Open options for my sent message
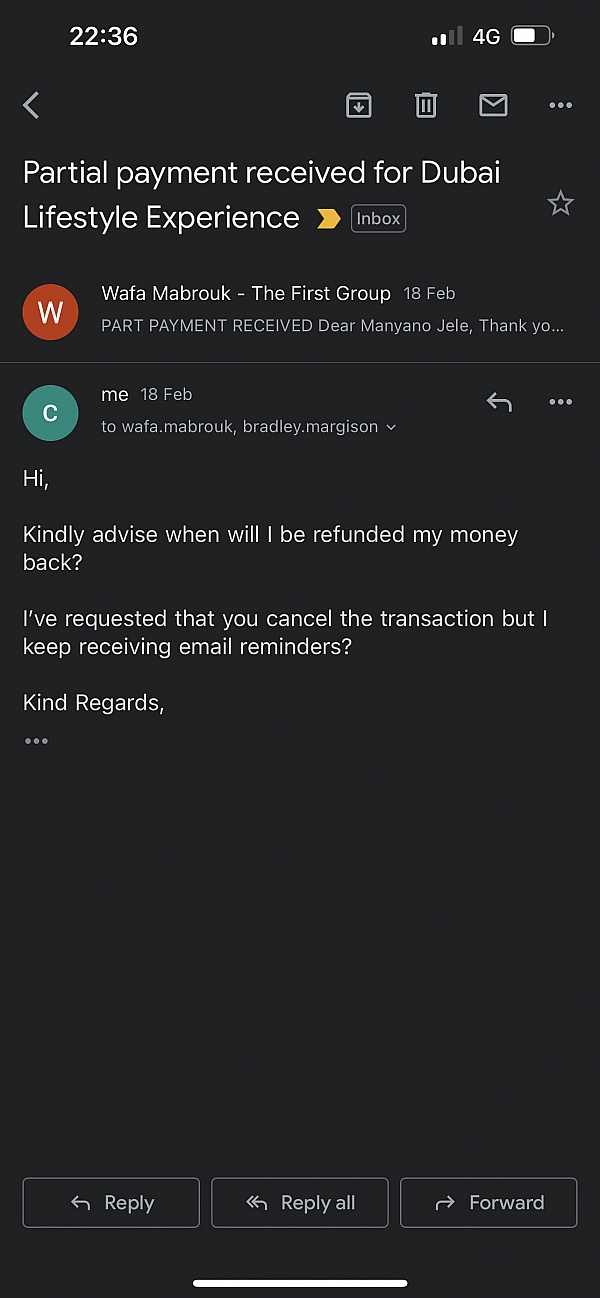 point(560,402)
